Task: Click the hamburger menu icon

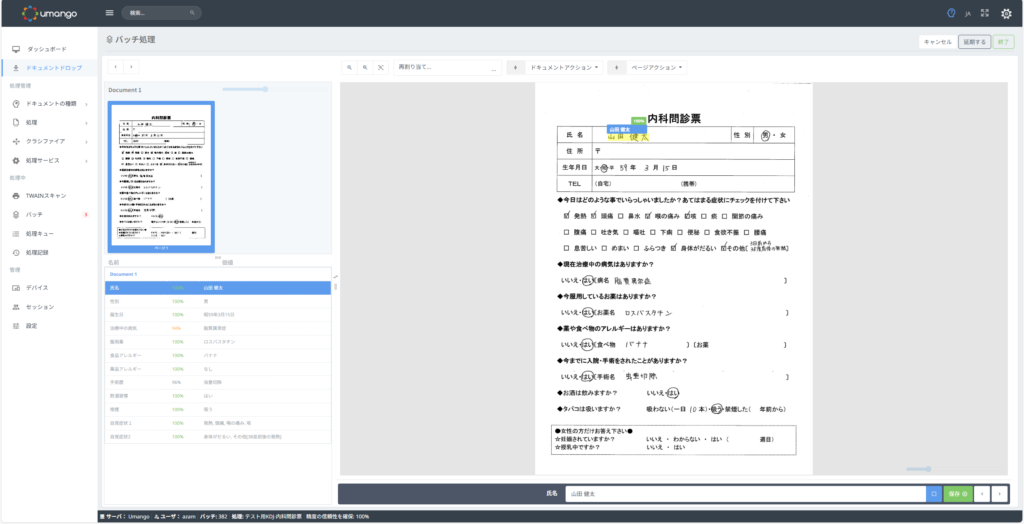Action: [x=109, y=13]
